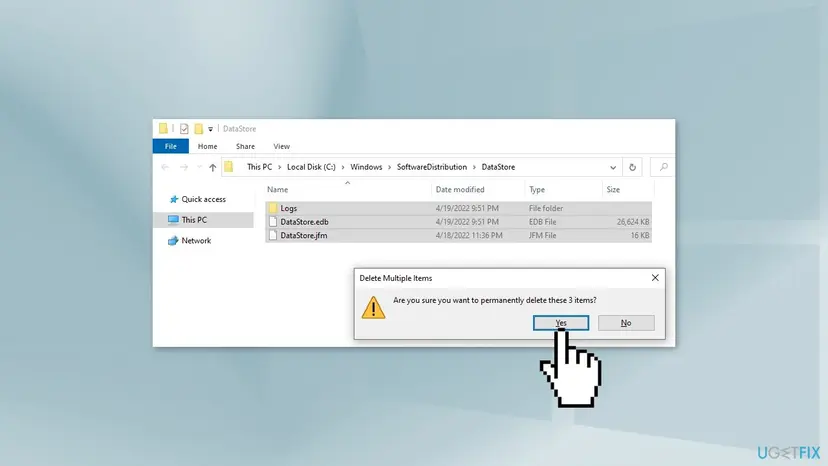Switch to the Share ribbon tab
The image size is (828, 466).
(x=245, y=146)
